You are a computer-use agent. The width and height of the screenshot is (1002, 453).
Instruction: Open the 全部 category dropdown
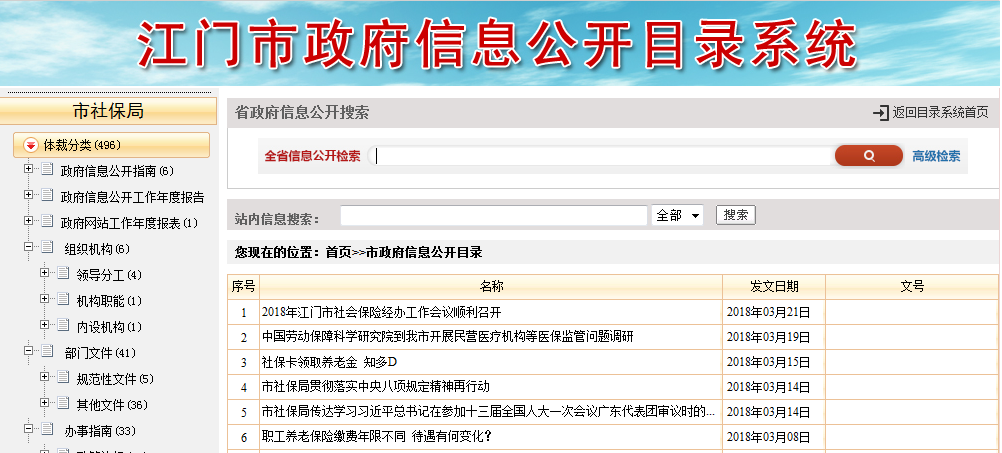(678, 215)
